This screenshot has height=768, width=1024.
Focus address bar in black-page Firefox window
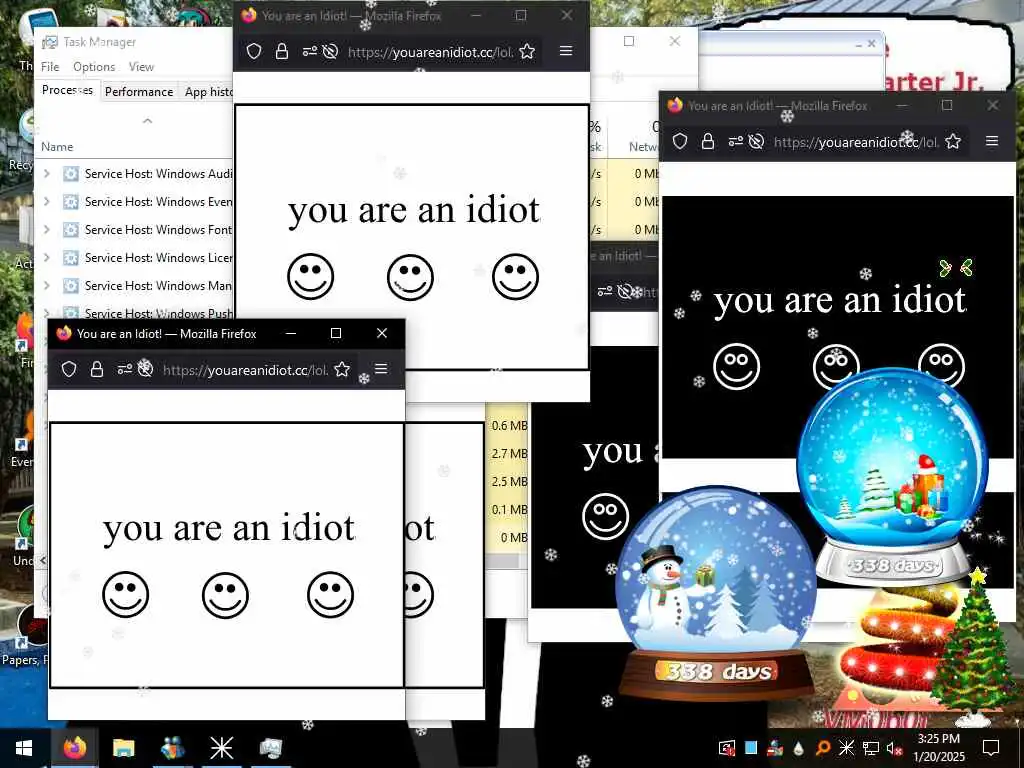tap(856, 142)
